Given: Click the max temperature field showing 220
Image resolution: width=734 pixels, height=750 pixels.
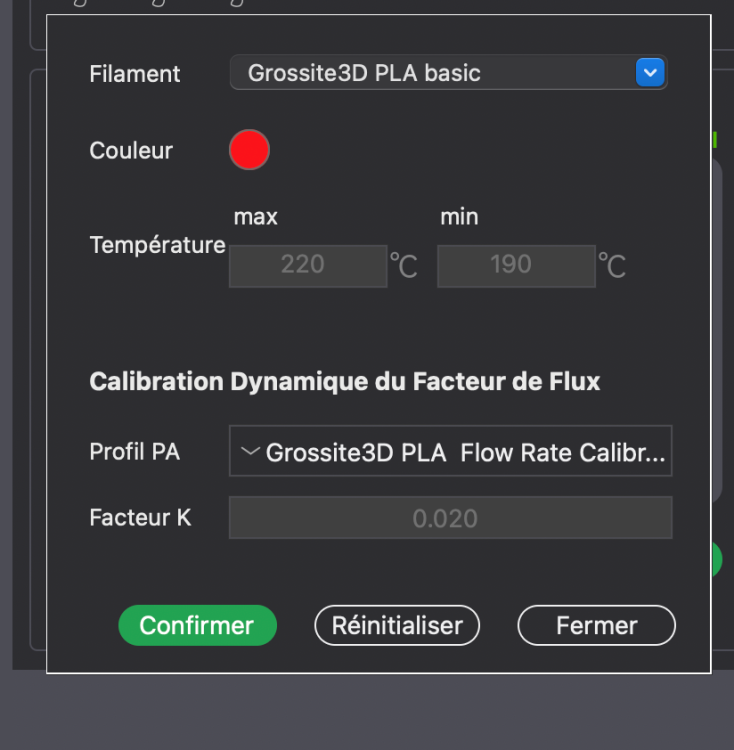Looking at the screenshot, I should coord(308,265).
